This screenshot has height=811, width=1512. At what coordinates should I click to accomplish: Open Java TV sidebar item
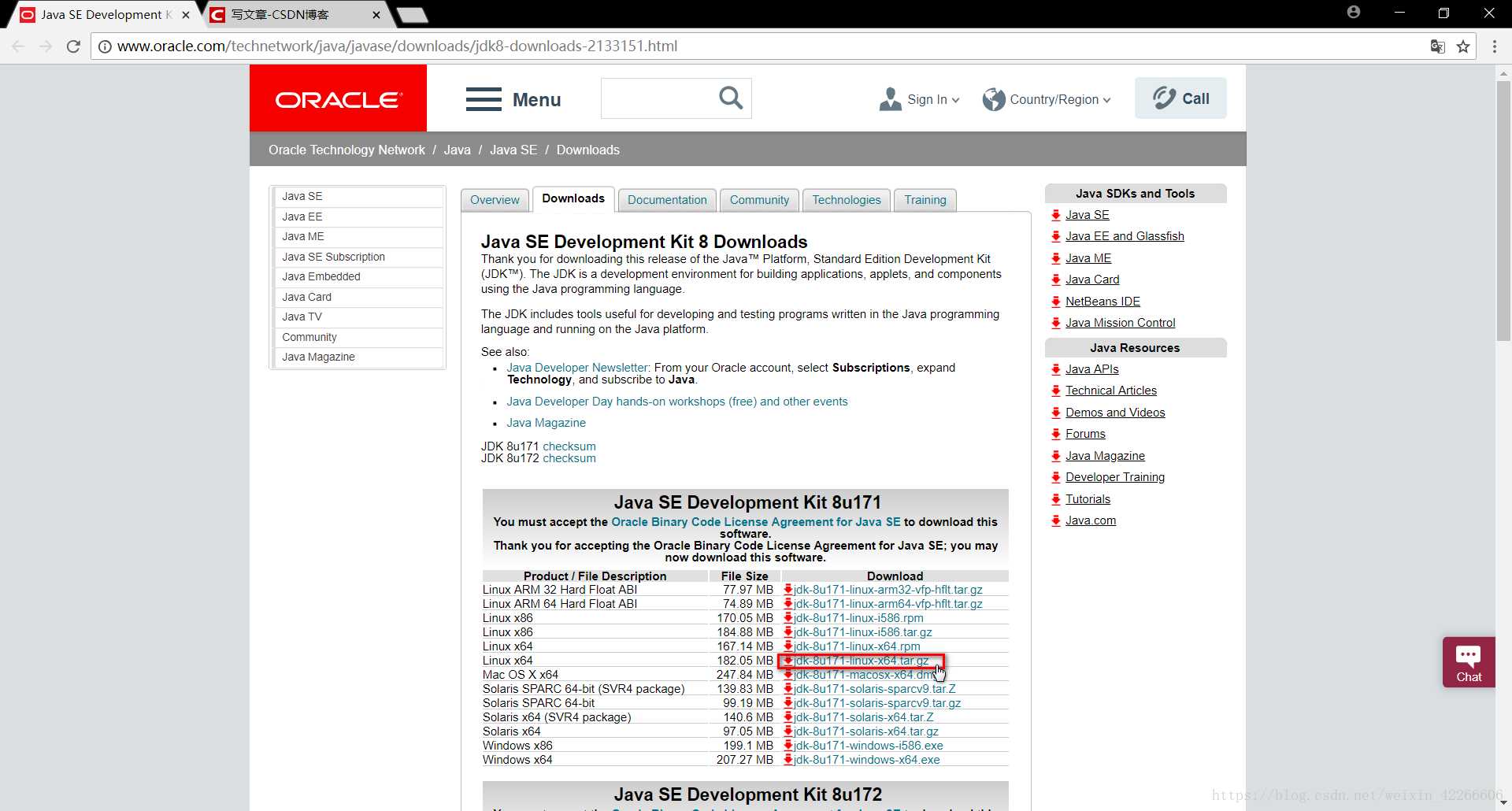click(x=358, y=317)
